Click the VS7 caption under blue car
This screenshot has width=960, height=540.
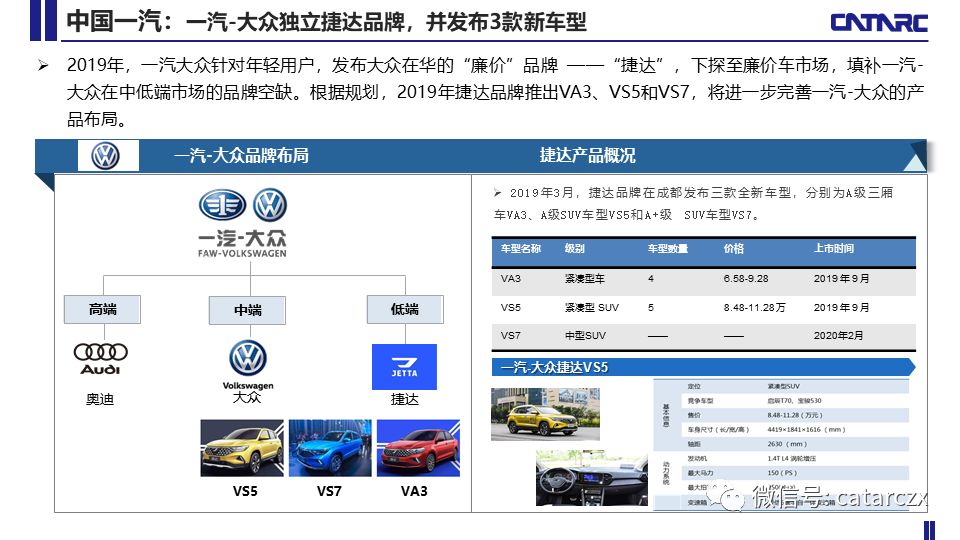tap(329, 492)
